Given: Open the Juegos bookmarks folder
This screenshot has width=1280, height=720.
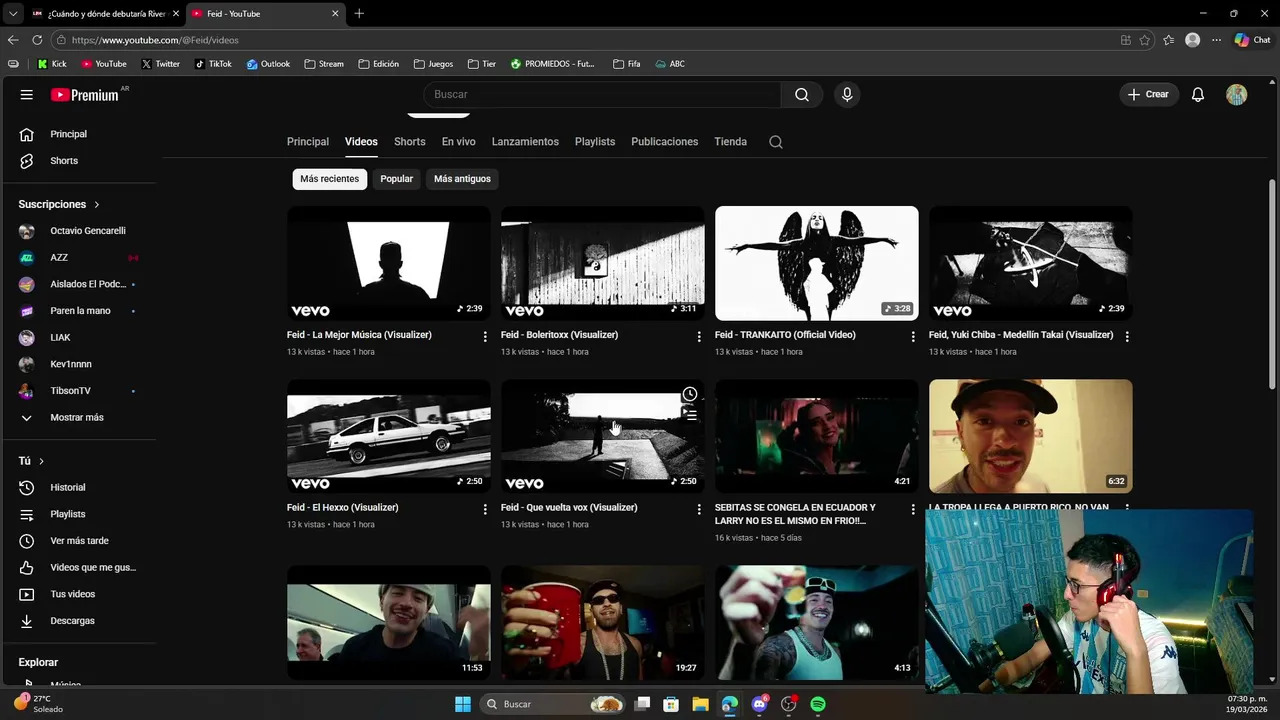Looking at the screenshot, I should pyautogui.click(x=432, y=64).
